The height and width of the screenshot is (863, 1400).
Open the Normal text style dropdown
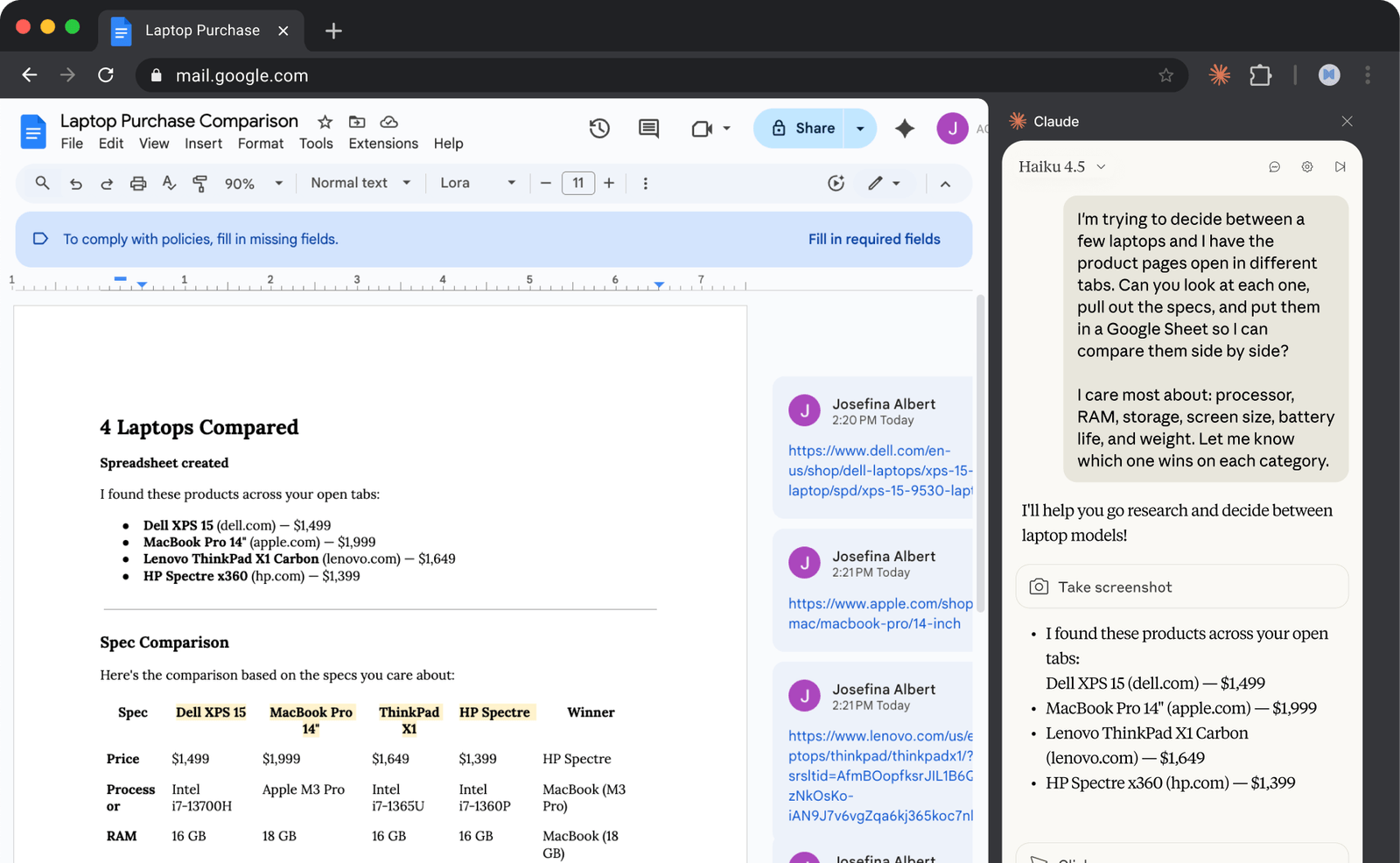pyautogui.click(x=359, y=183)
